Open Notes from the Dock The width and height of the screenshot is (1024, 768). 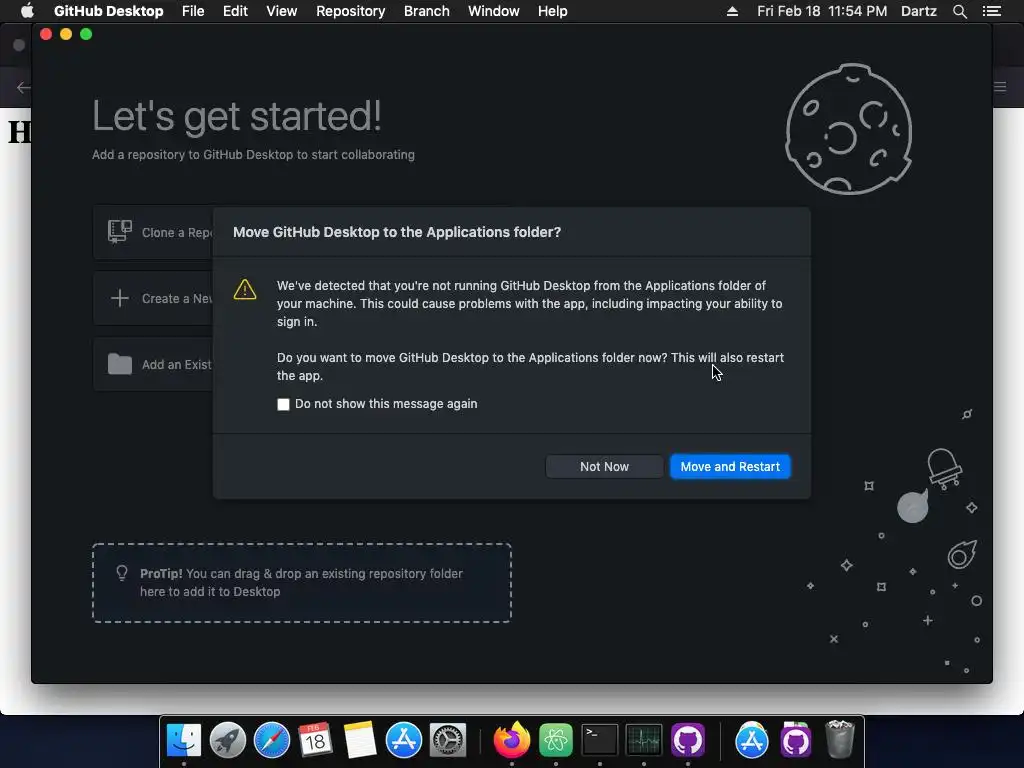(x=360, y=741)
